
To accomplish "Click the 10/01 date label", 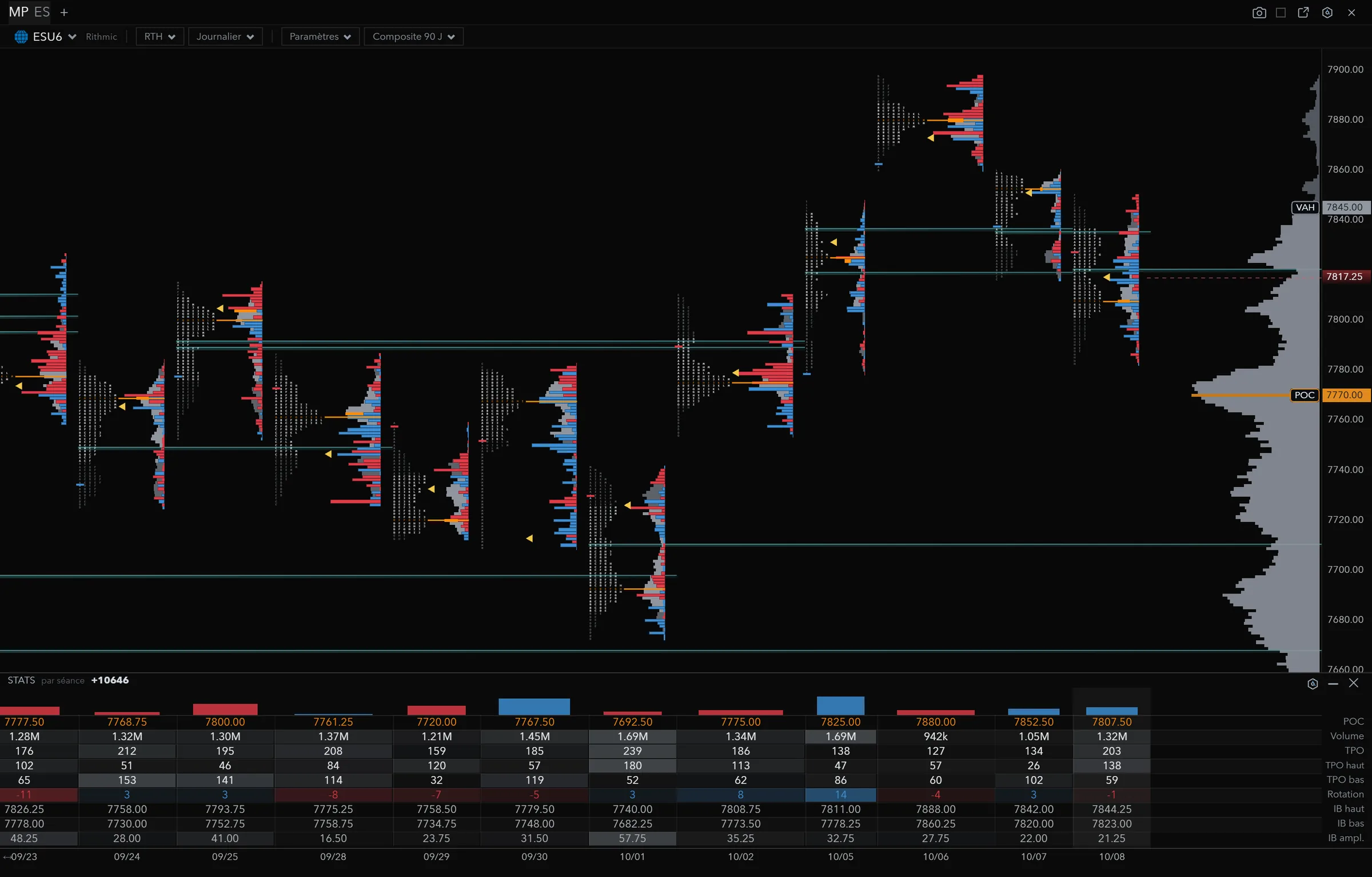I will (632, 856).
